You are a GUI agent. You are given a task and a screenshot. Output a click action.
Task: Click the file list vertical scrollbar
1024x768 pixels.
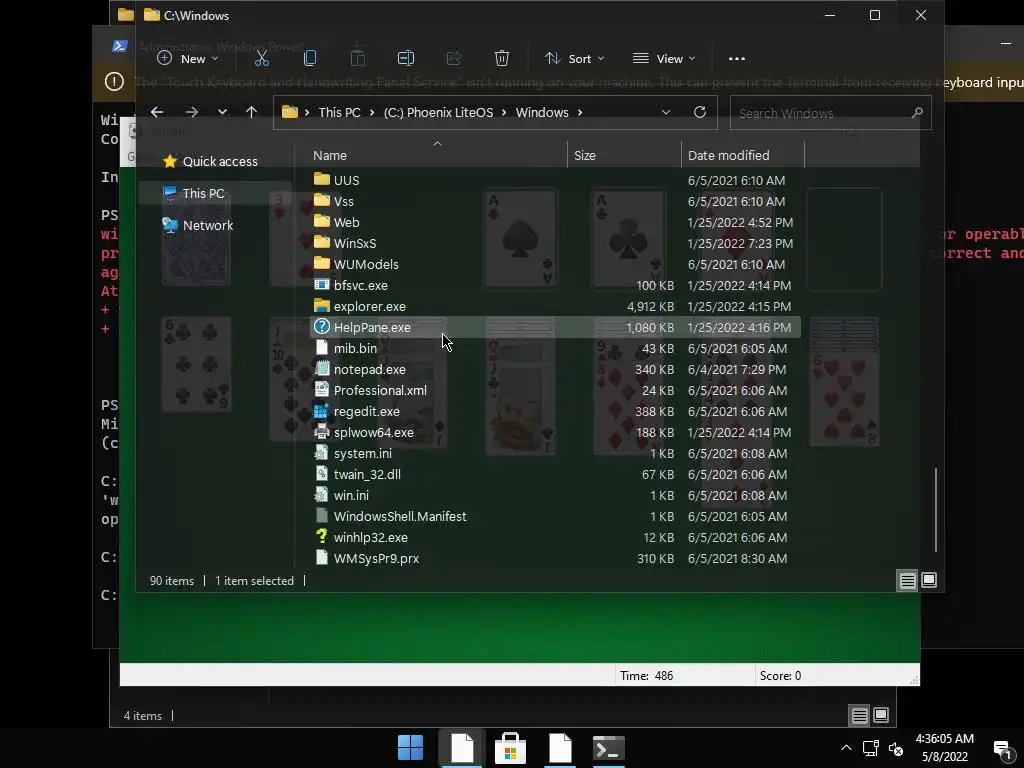tap(936, 509)
